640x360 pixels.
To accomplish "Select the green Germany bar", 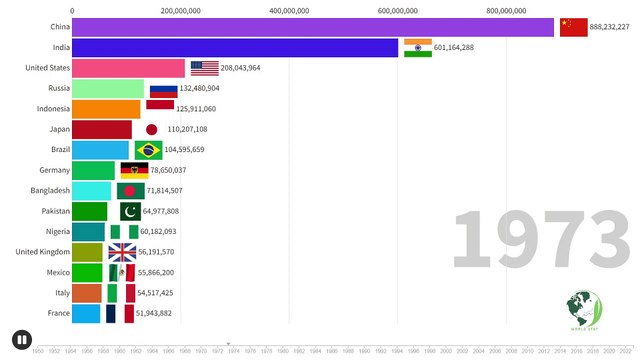I will click(93, 170).
